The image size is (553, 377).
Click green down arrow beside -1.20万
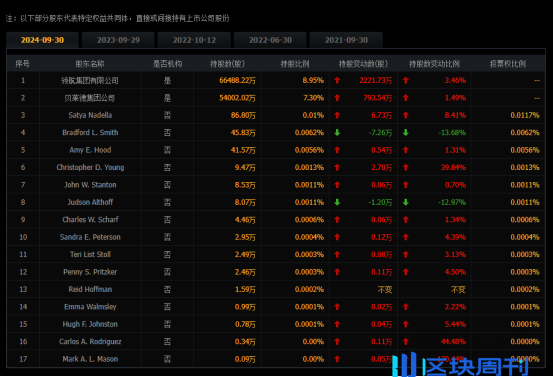[x=337, y=202]
